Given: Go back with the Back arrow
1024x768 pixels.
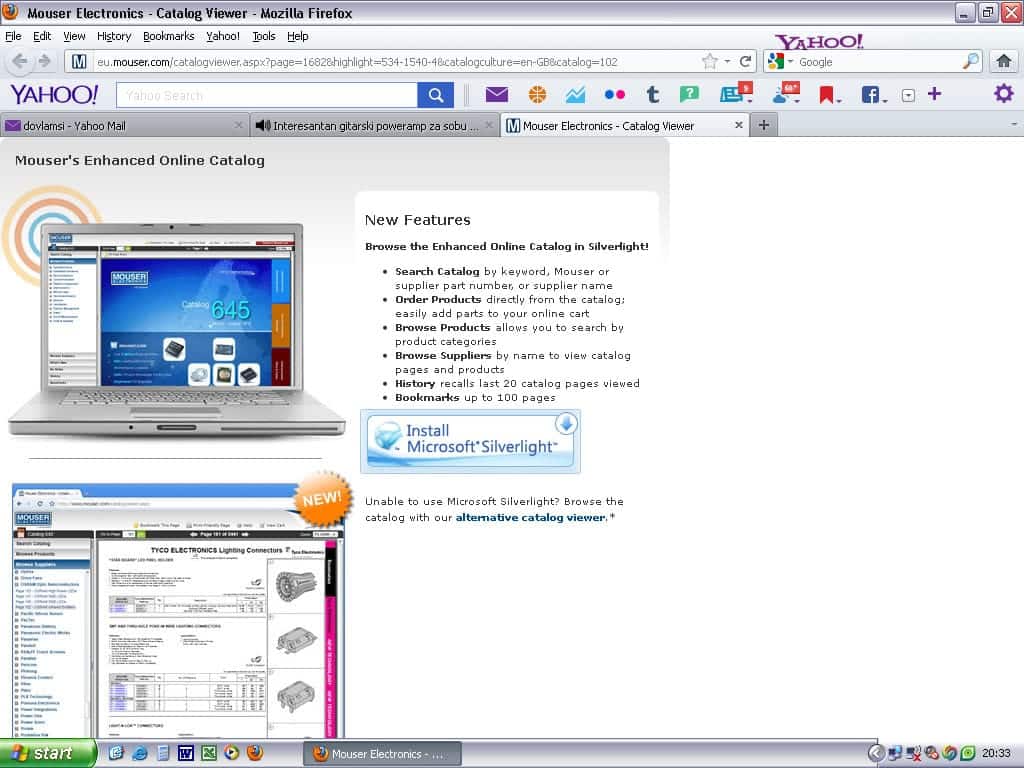Looking at the screenshot, I should point(20,61).
